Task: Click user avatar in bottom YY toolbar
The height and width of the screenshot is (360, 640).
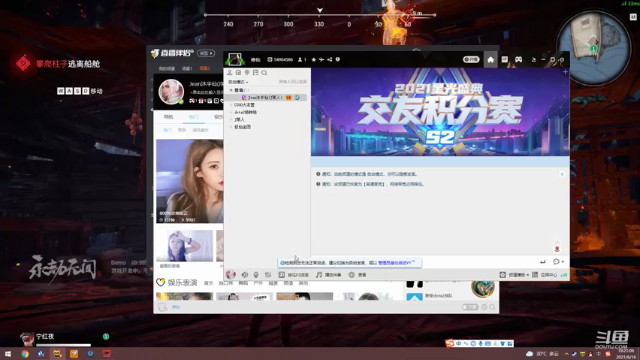Action: pyautogui.click(x=231, y=275)
